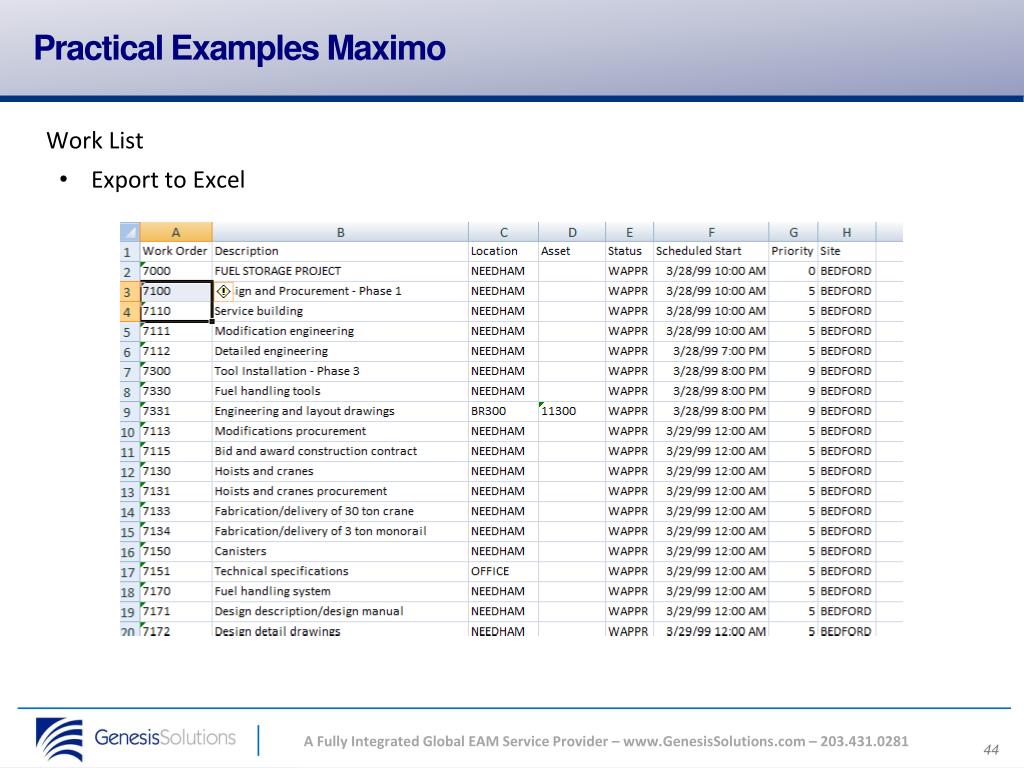Click the "OFFICE" location cell

coord(504,572)
